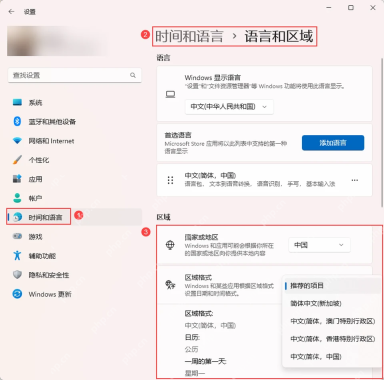Click the language icon beside 区域格式
This screenshot has width=384, height=380.
(170, 285)
